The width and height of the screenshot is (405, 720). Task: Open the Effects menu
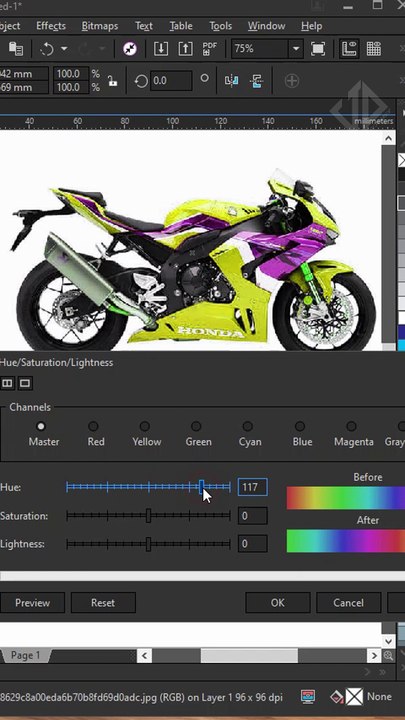[x=51, y=26]
